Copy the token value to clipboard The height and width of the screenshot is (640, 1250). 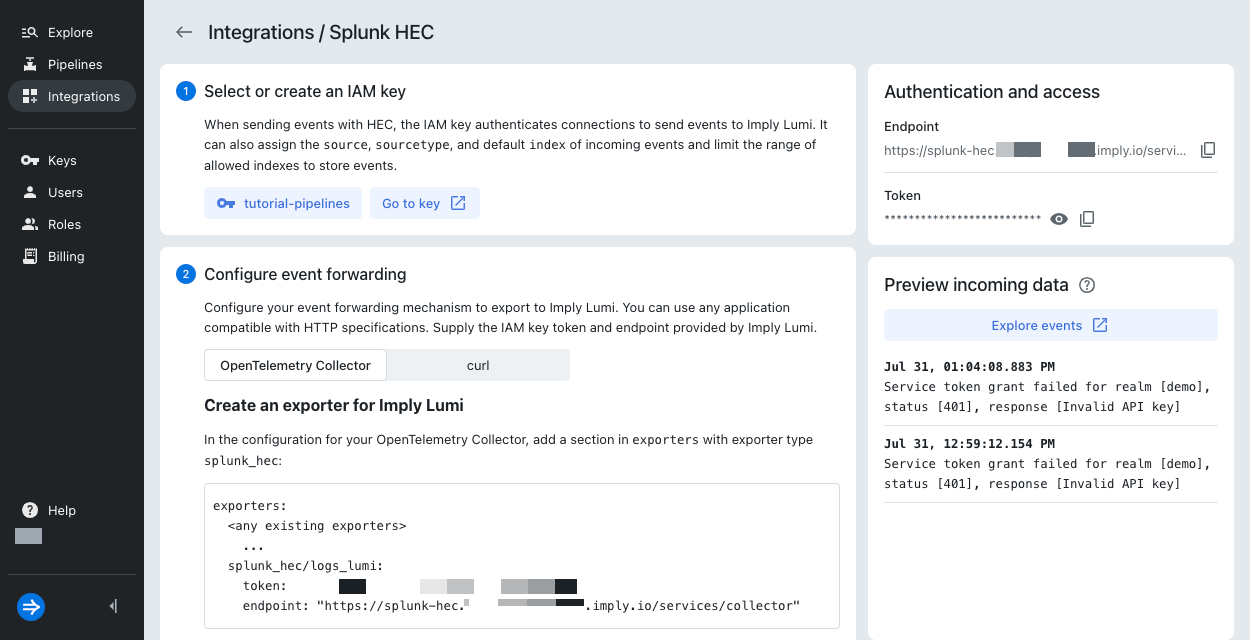click(x=1087, y=218)
